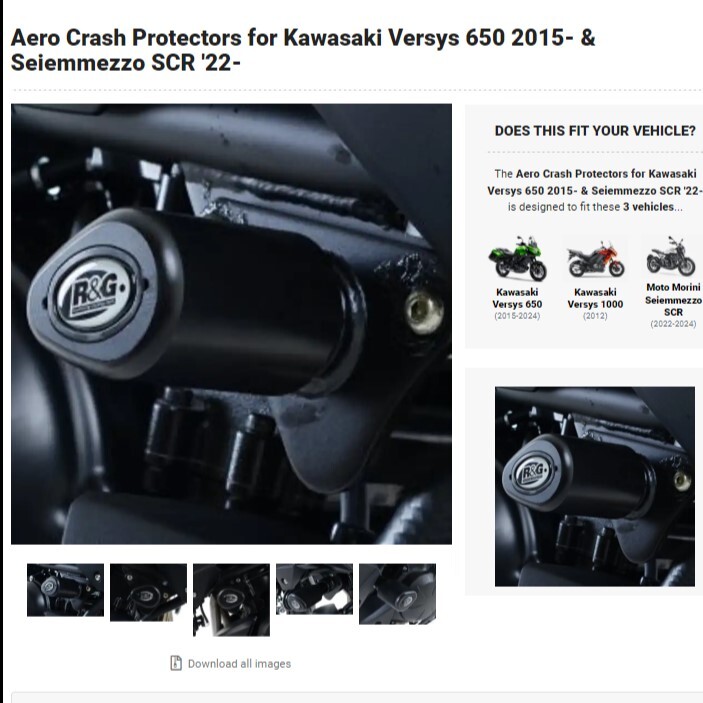Open the "Download all images" link
Viewport: 703px width, 703px height.
pyautogui.click(x=239, y=664)
